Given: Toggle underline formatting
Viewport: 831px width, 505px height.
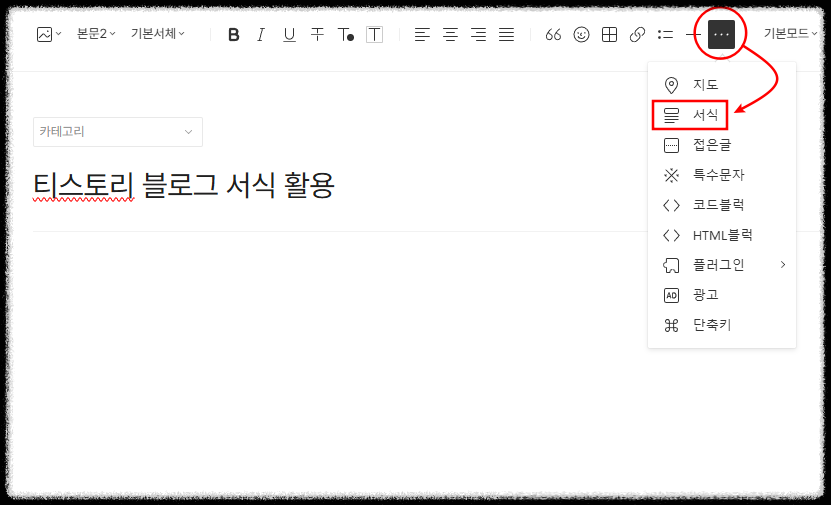Looking at the screenshot, I should 289,34.
